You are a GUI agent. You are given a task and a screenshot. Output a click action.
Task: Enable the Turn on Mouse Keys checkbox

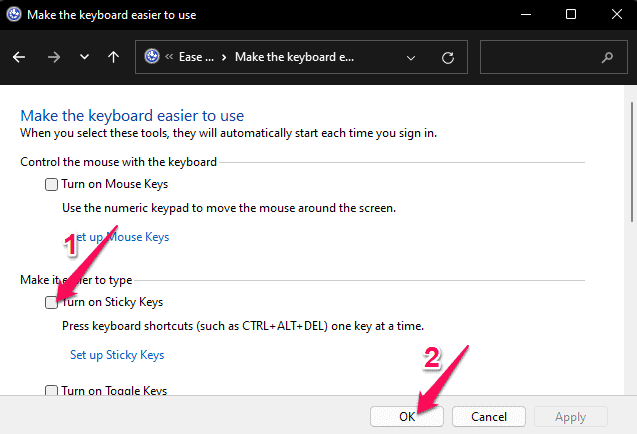coord(52,184)
